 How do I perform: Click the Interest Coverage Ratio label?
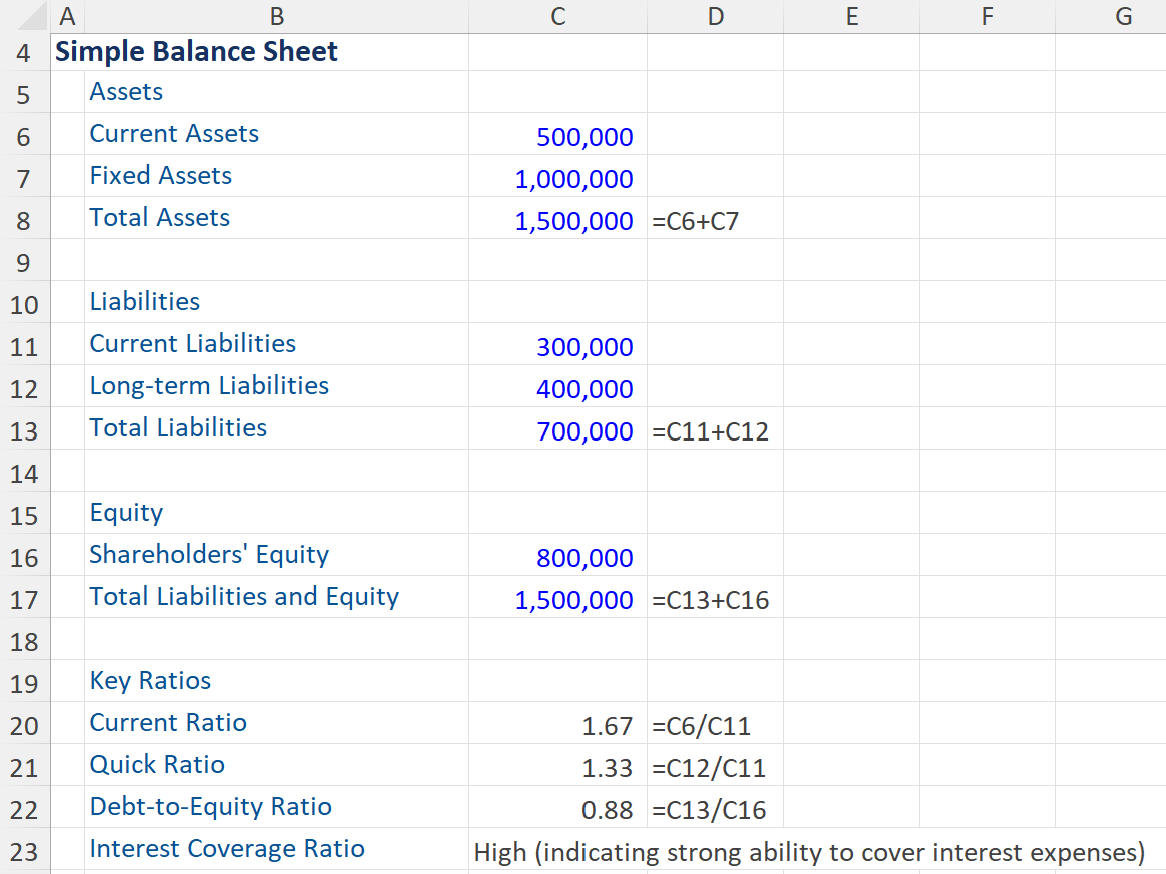click(x=227, y=848)
